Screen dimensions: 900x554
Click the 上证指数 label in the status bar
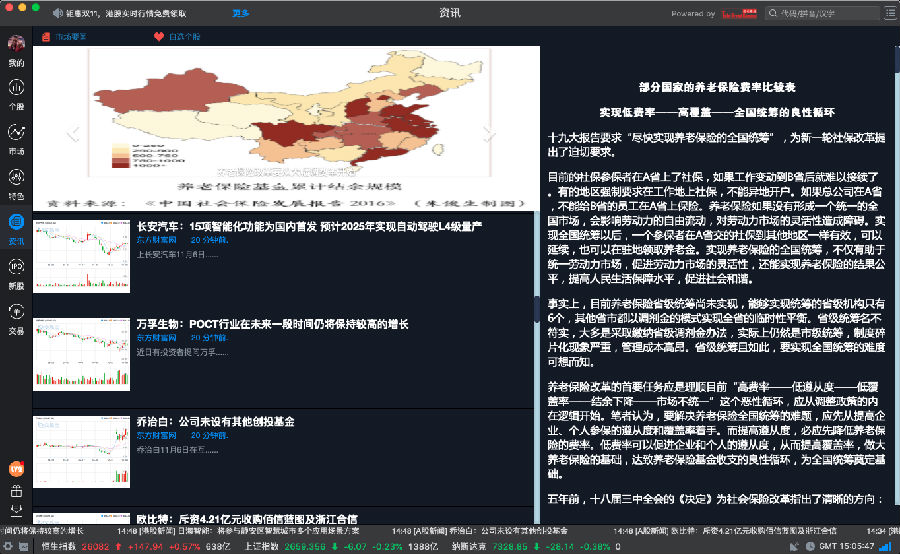point(262,547)
